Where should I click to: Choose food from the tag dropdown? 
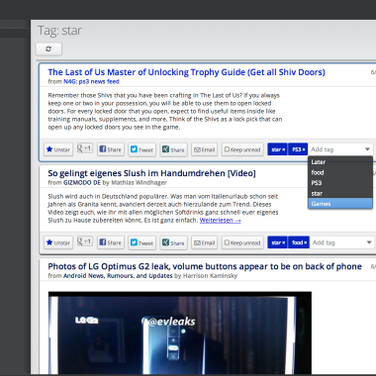tap(340, 172)
